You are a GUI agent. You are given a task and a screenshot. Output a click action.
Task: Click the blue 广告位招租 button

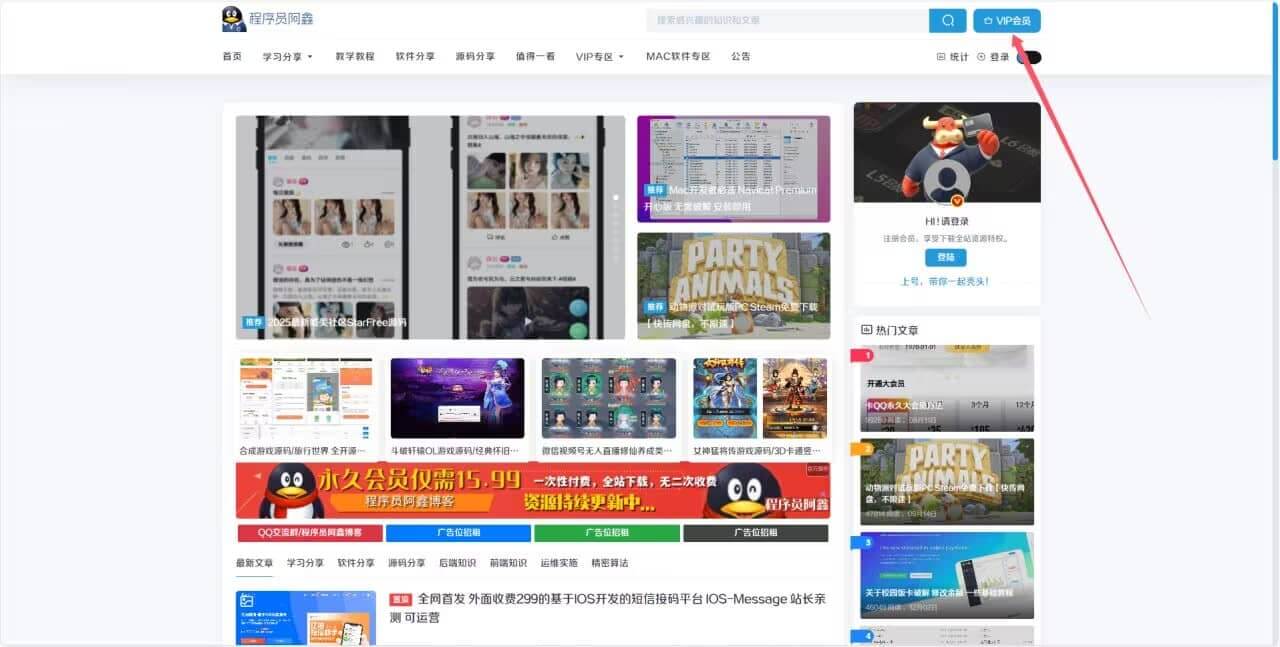(458, 533)
